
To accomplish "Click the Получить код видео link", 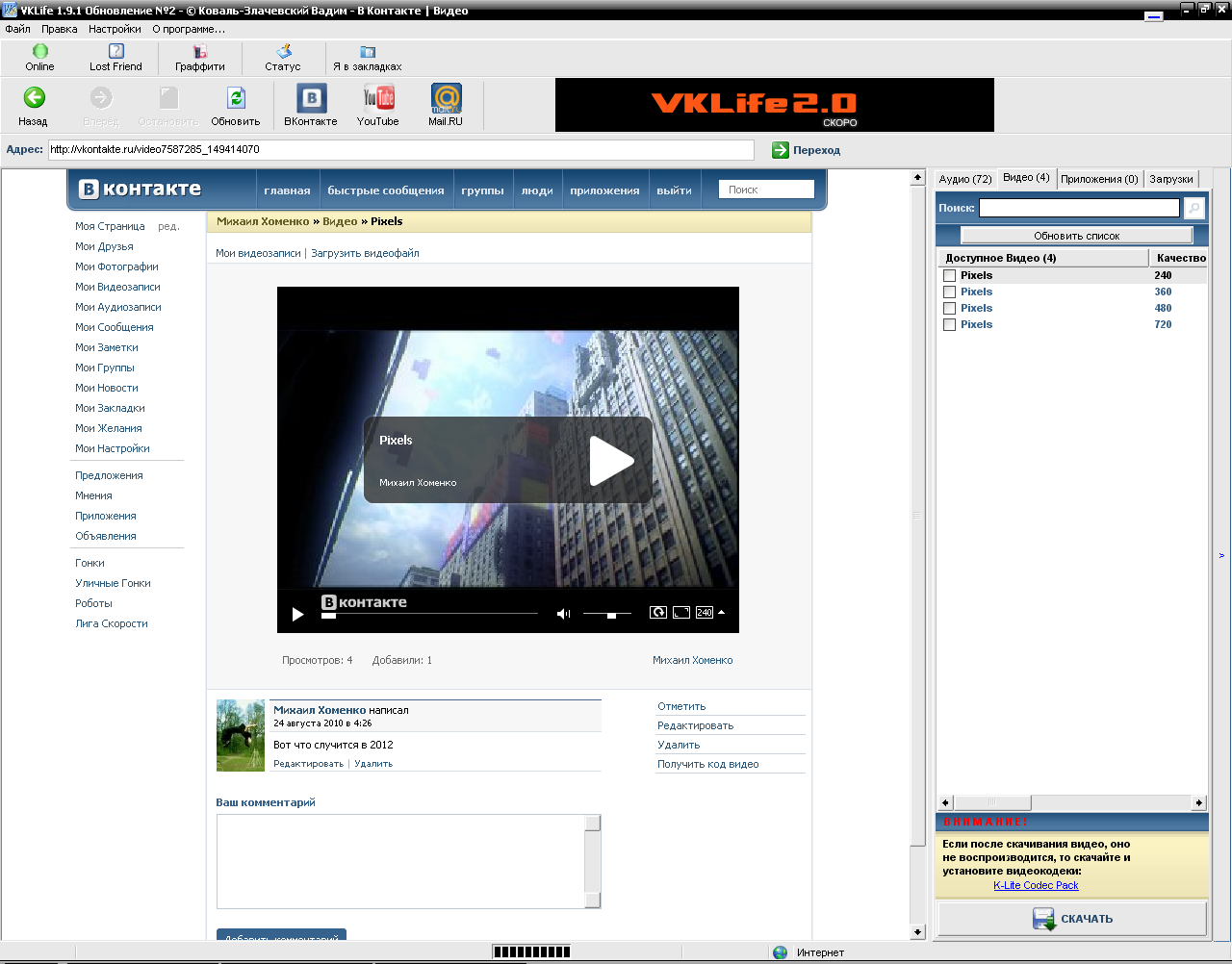I will (708, 764).
